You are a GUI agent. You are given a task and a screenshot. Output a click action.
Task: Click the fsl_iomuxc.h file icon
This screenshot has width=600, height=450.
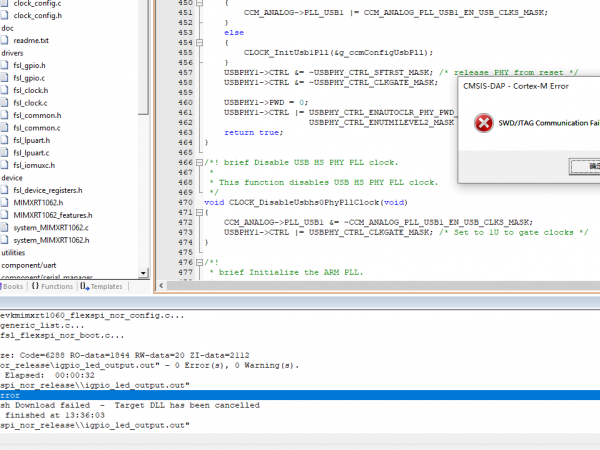pyautogui.click(x=6, y=165)
